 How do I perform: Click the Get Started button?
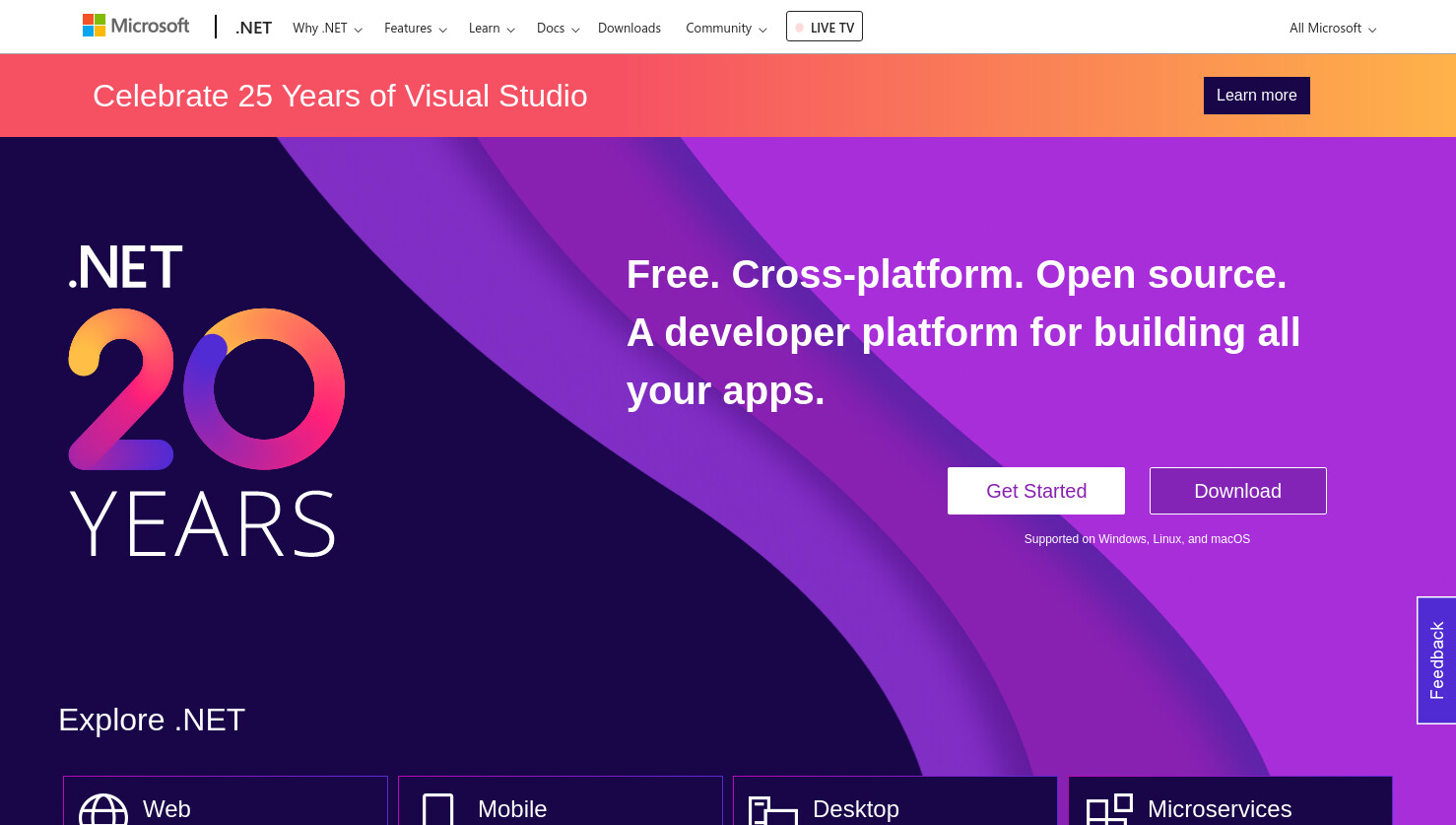coord(1036,491)
